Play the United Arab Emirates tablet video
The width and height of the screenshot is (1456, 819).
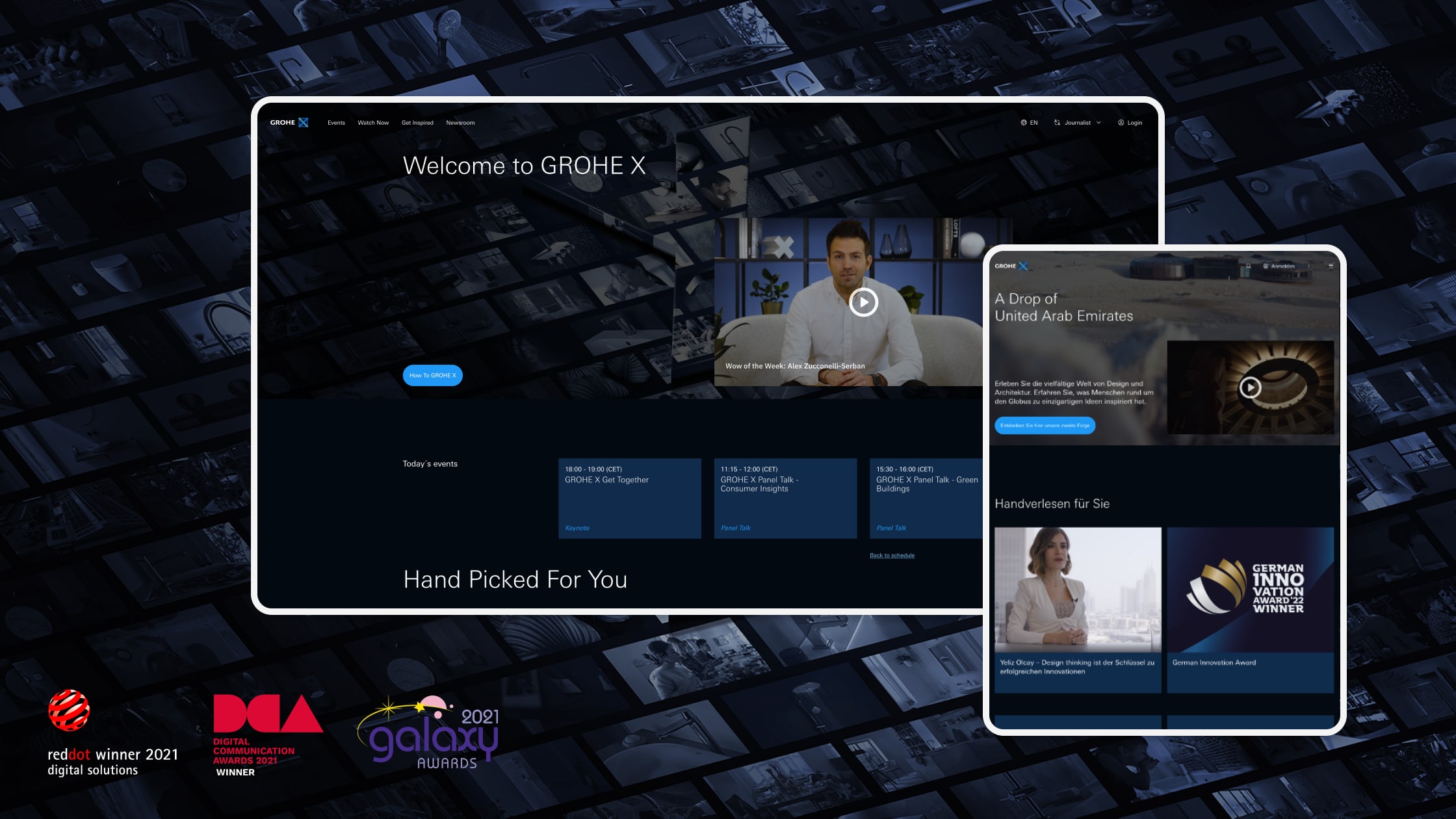[x=1250, y=387]
